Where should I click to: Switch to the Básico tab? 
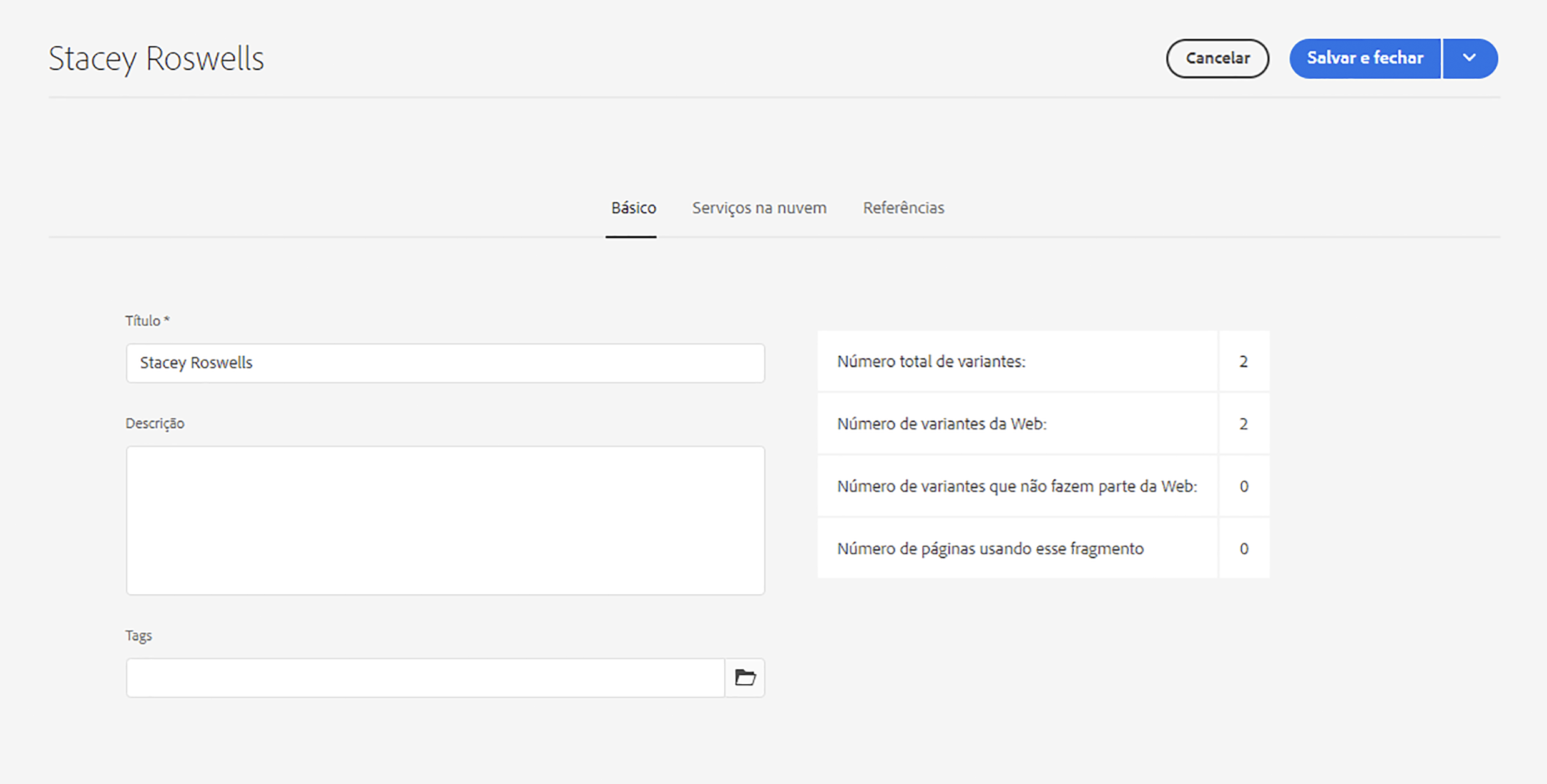tap(633, 208)
